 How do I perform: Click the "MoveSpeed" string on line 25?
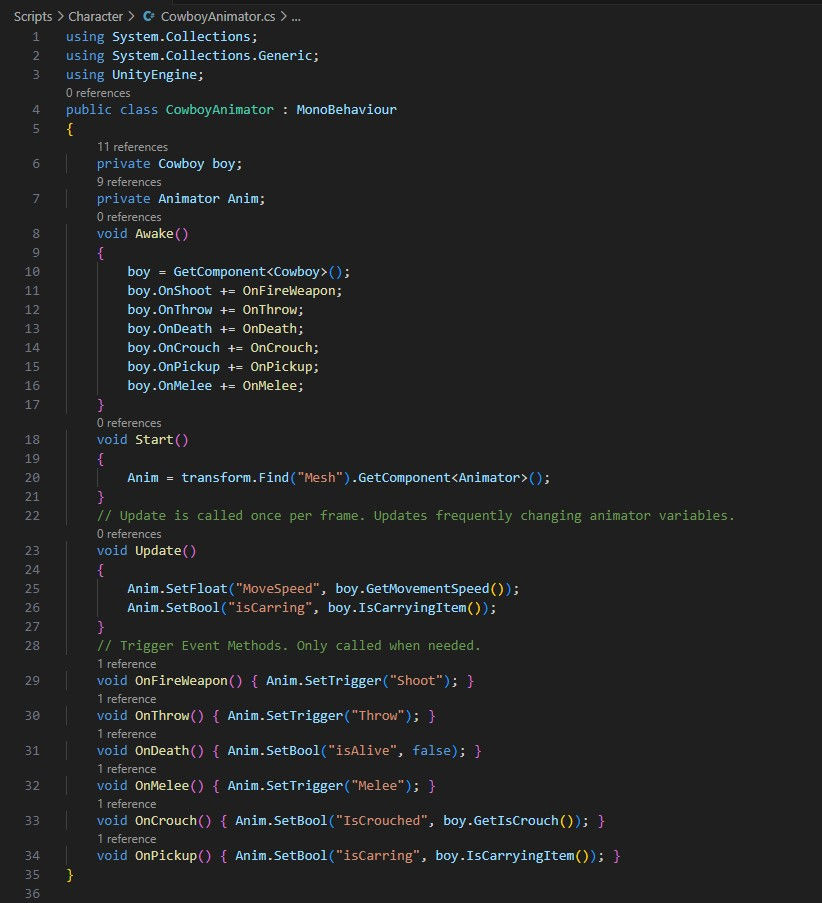(278, 589)
